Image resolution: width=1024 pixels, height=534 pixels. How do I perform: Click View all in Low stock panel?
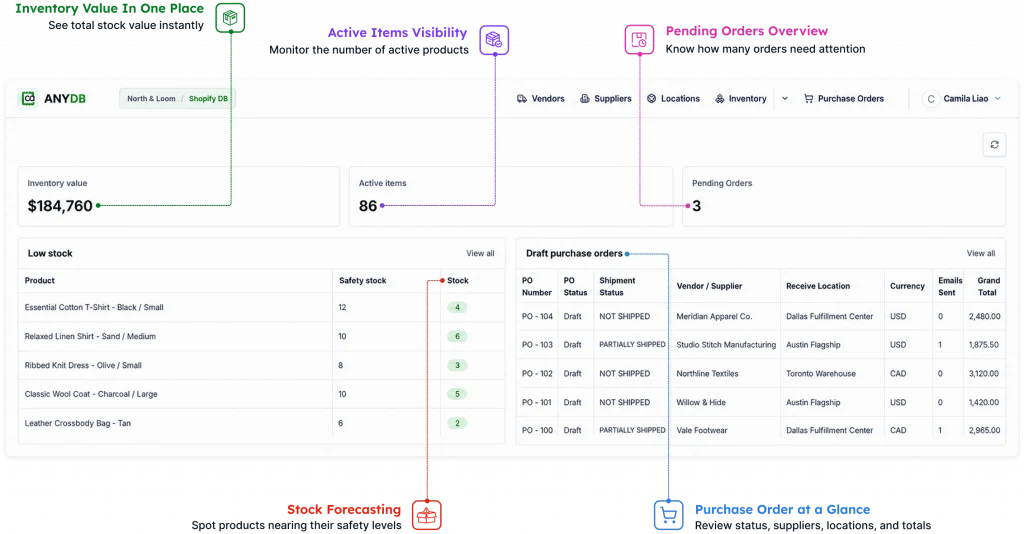[480, 253]
